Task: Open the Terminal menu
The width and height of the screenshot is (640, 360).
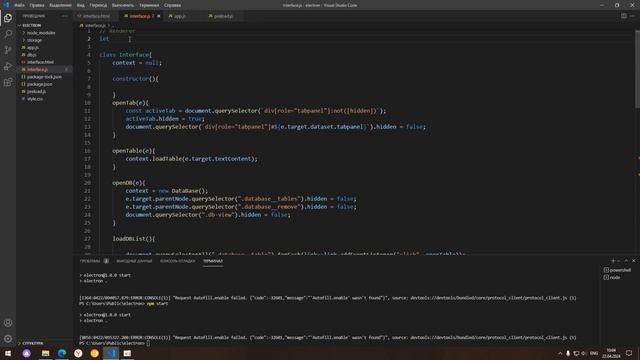Action: (x=149, y=5)
